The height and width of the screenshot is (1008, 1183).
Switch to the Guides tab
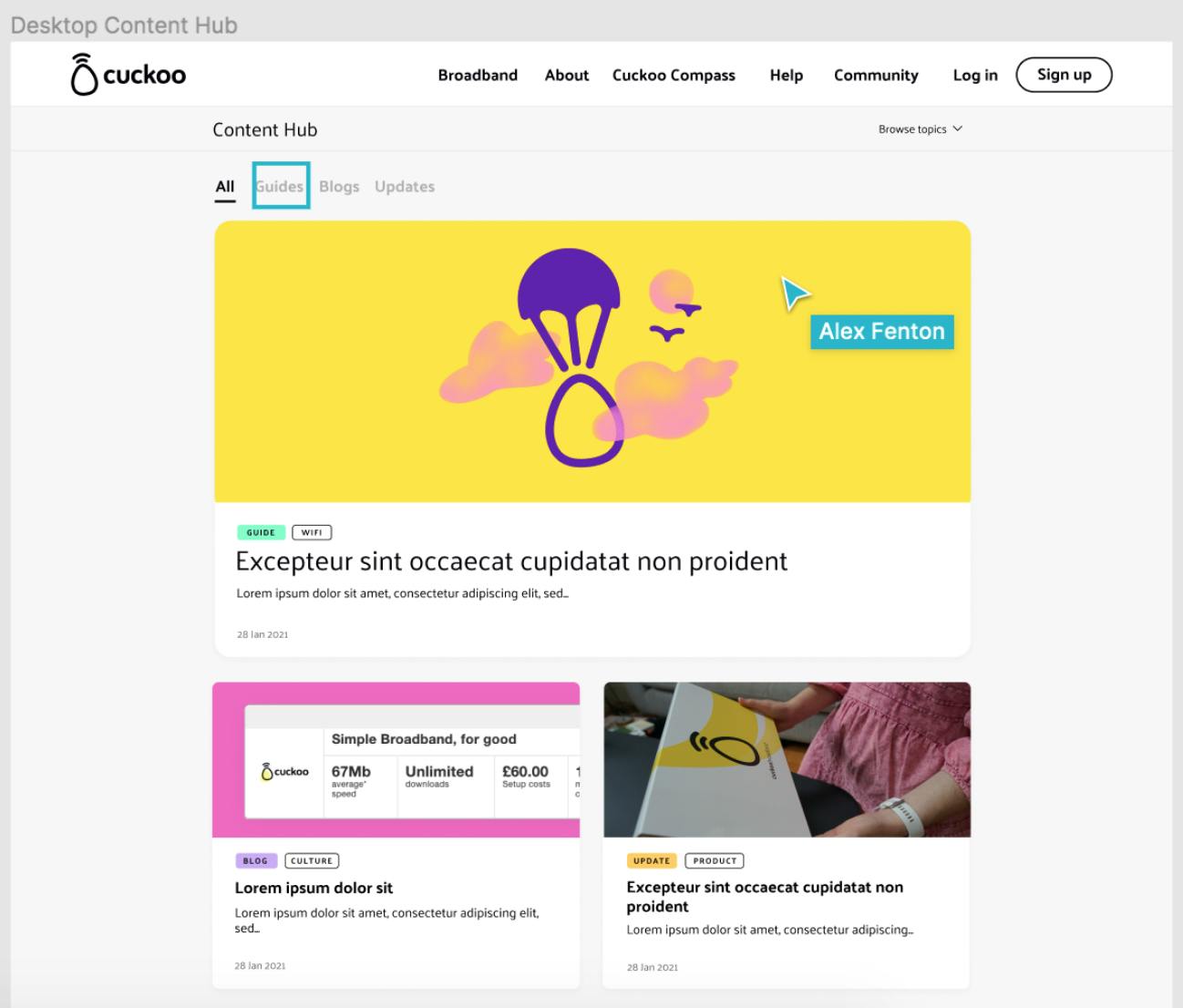tap(280, 186)
